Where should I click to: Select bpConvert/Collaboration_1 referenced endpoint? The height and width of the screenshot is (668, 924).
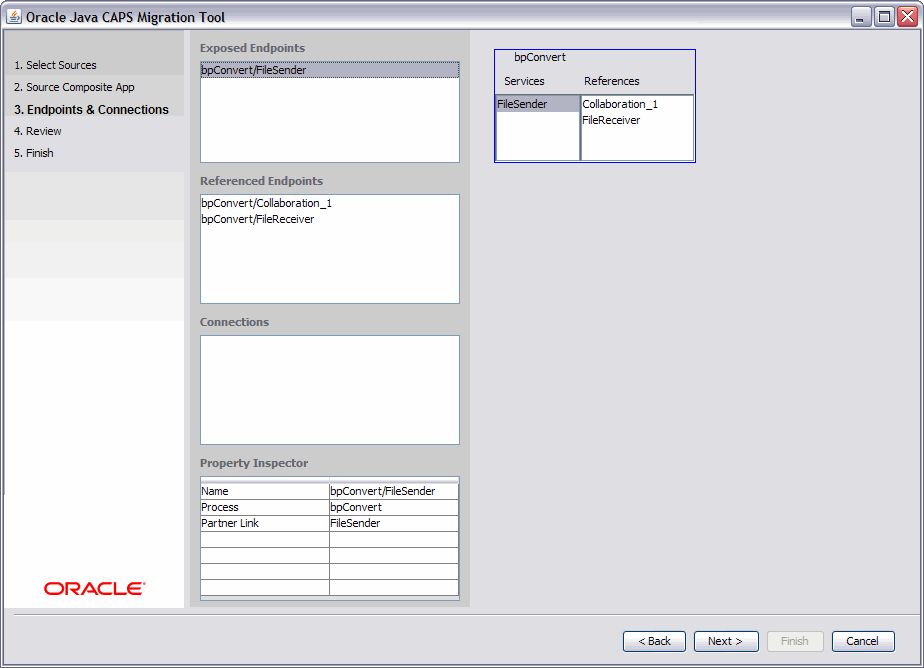(x=329, y=203)
